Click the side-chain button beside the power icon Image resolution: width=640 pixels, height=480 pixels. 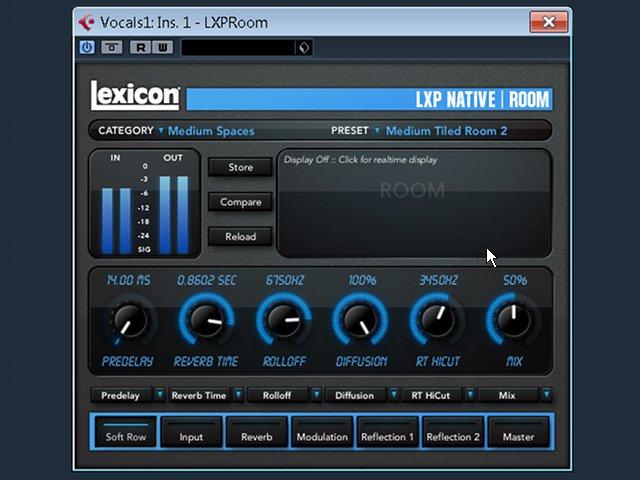tap(112, 48)
